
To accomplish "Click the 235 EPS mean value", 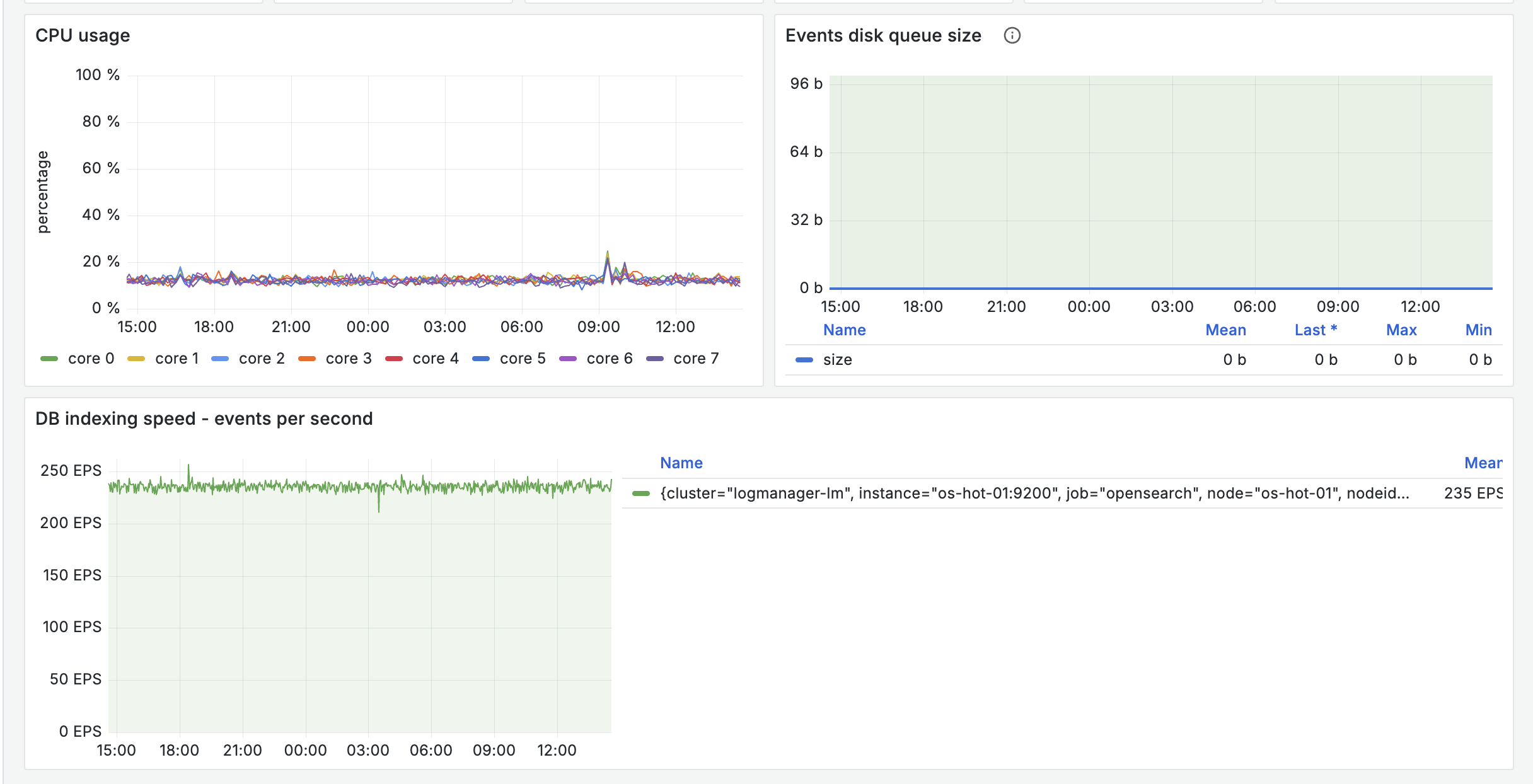I will 1473,493.
